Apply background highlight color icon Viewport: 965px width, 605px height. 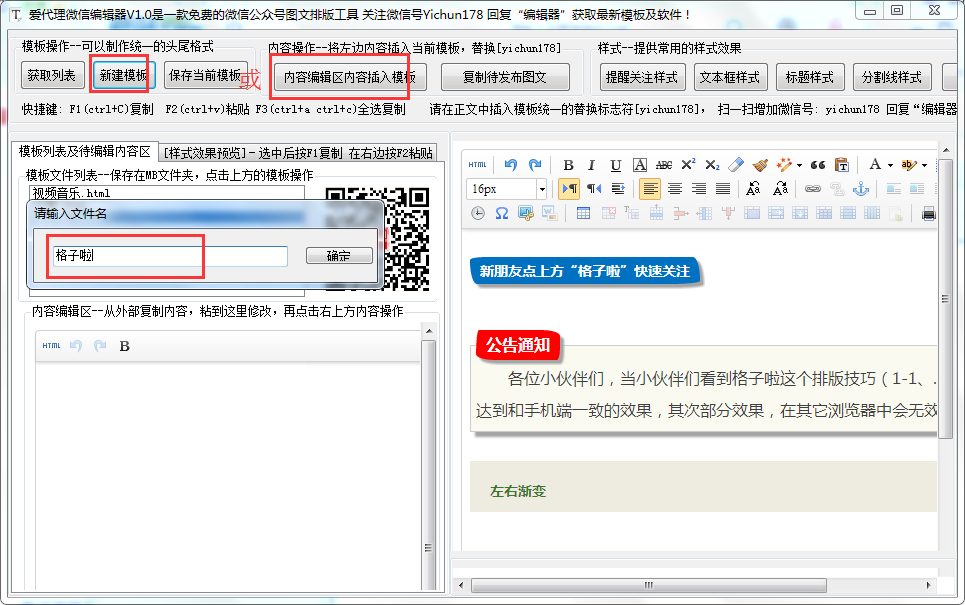[x=908, y=164]
